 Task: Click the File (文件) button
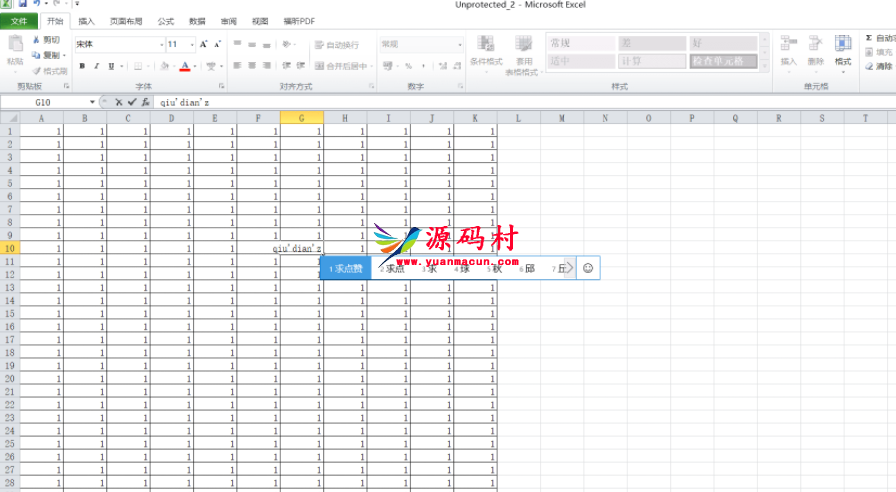click(19, 20)
